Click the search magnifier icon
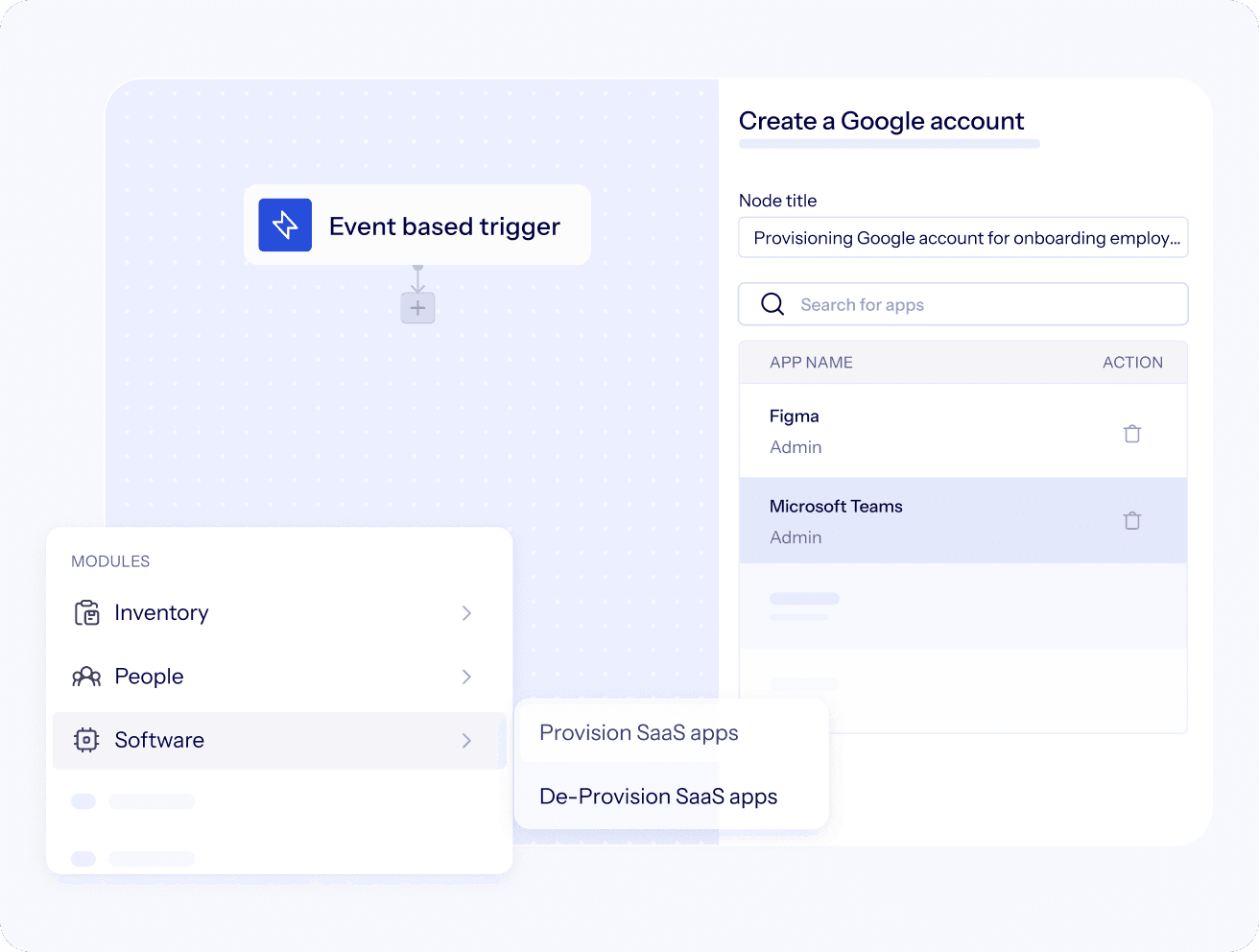1259x952 pixels. (772, 304)
